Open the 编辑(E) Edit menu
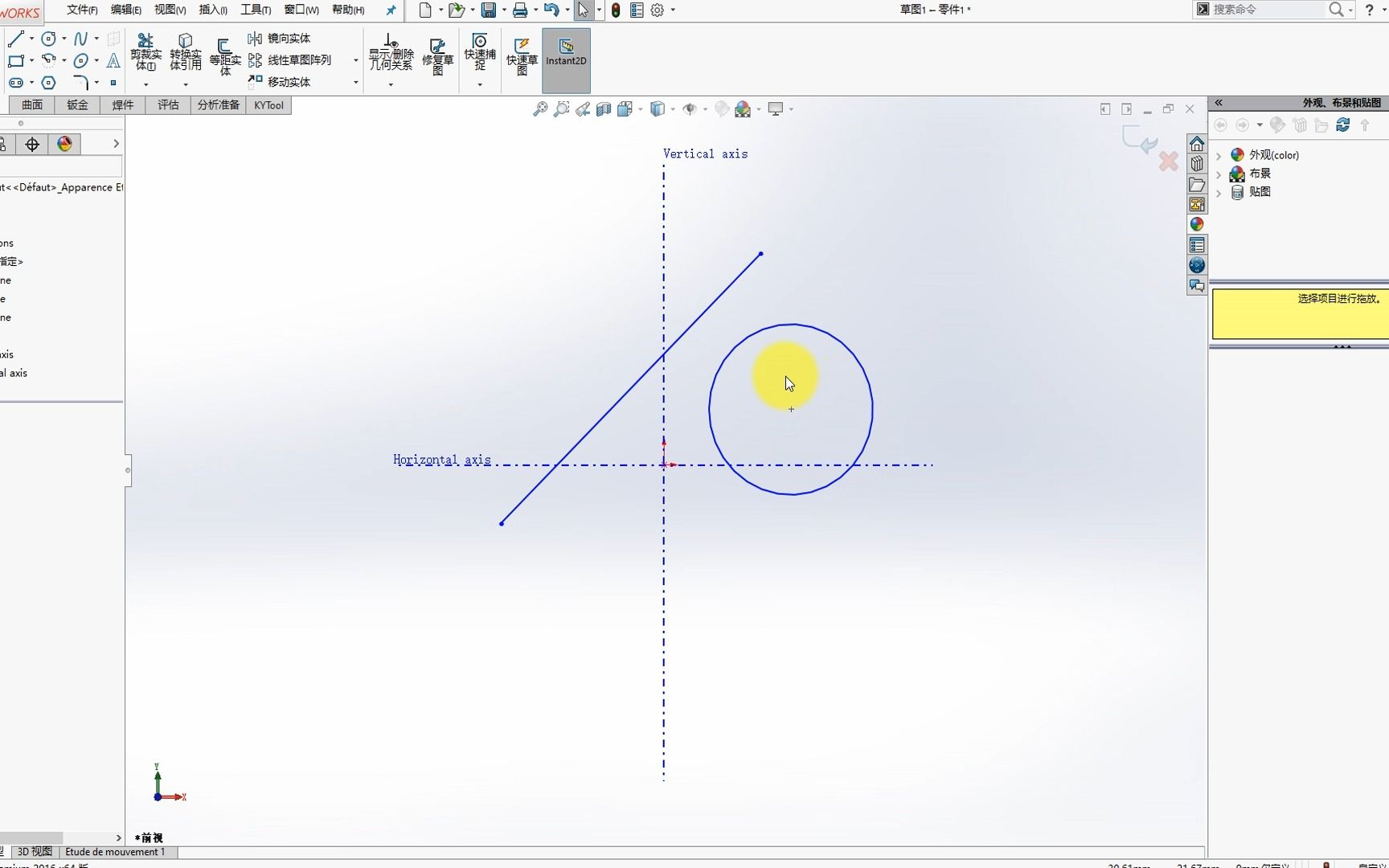This screenshot has height=868, width=1389. [126, 10]
